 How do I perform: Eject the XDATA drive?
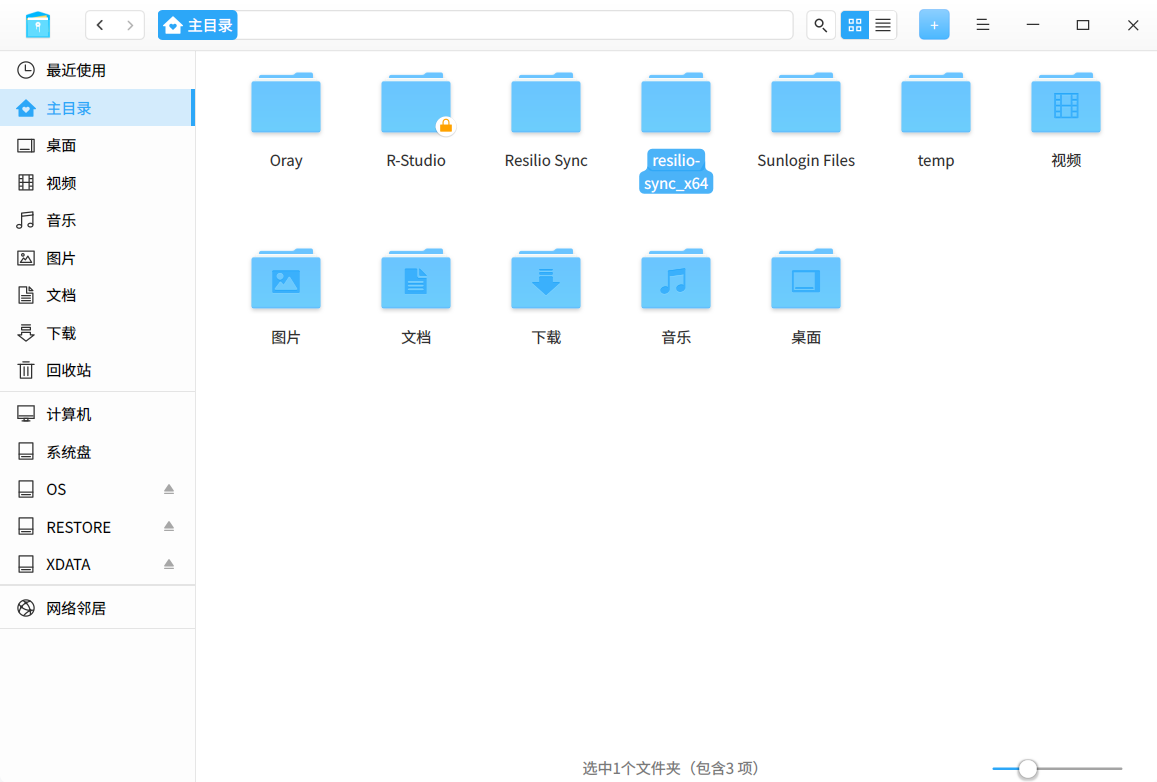pos(169,564)
